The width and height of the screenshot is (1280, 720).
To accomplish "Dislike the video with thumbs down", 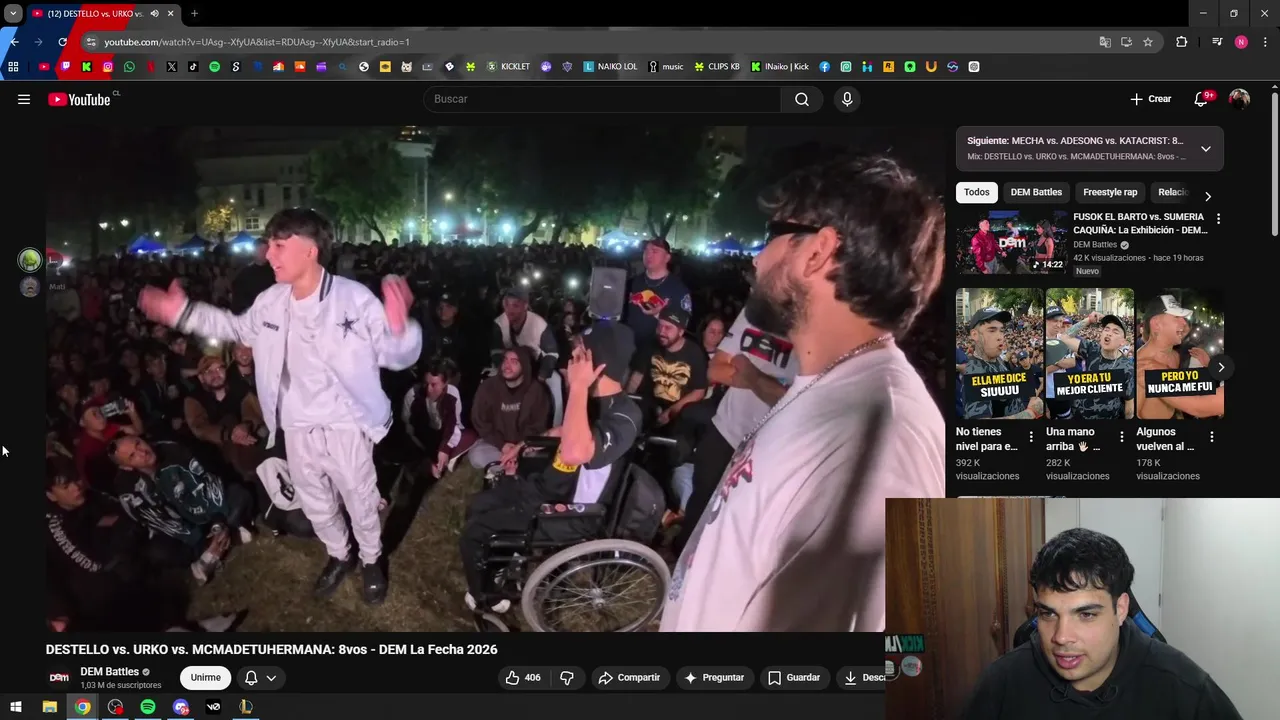I will tap(567, 677).
